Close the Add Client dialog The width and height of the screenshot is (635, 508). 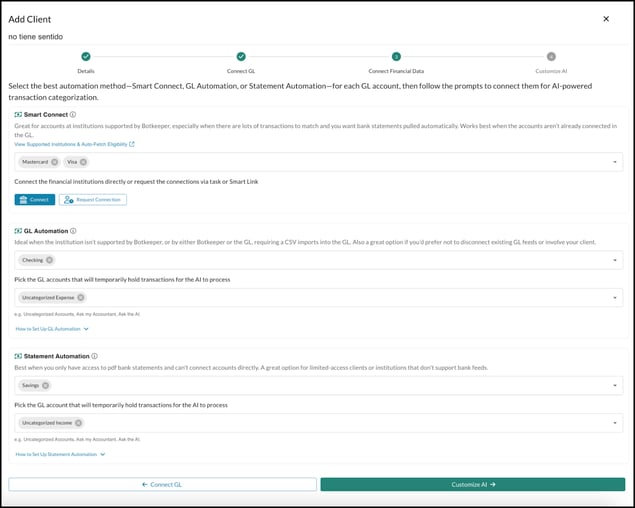(x=605, y=18)
